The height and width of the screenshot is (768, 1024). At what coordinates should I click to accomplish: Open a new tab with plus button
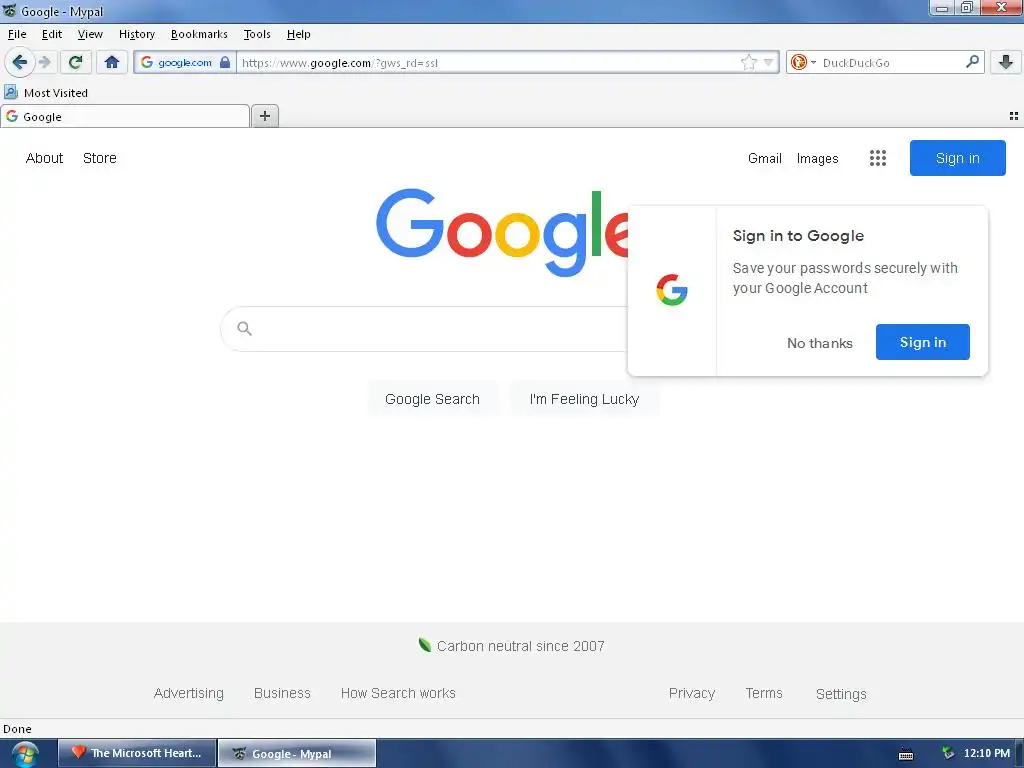[264, 116]
